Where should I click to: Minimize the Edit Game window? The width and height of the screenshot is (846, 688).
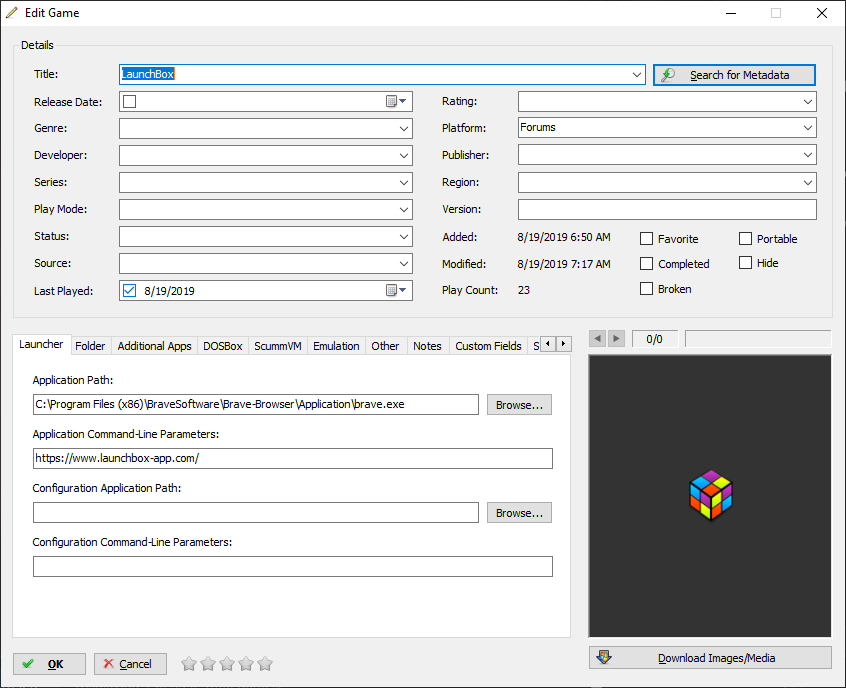click(x=731, y=13)
